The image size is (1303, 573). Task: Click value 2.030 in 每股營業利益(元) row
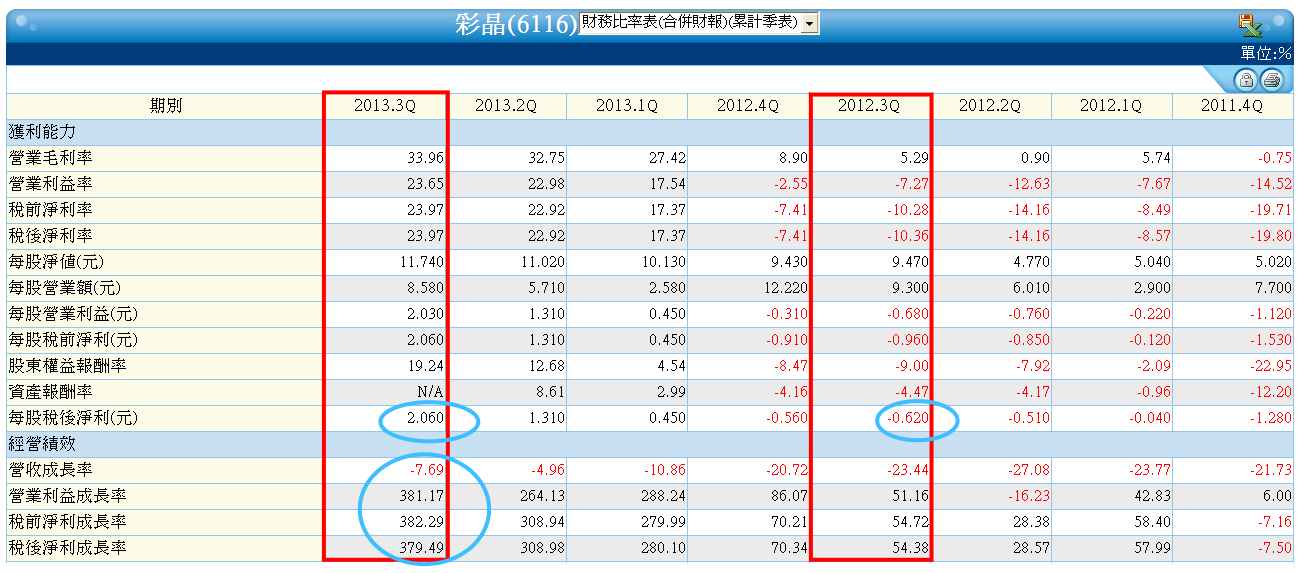426,313
